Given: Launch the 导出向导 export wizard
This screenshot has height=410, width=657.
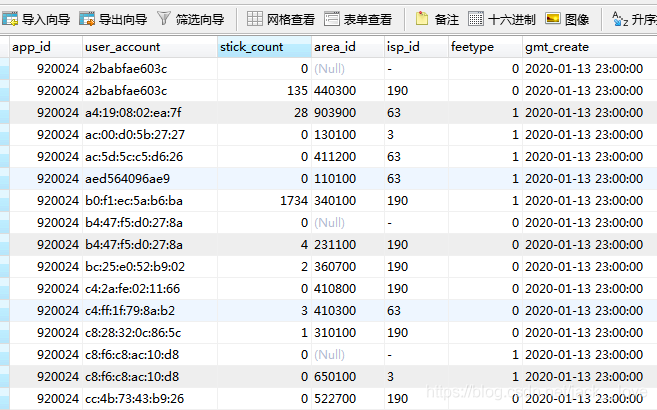Looking at the screenshot, I should [112, 18].
